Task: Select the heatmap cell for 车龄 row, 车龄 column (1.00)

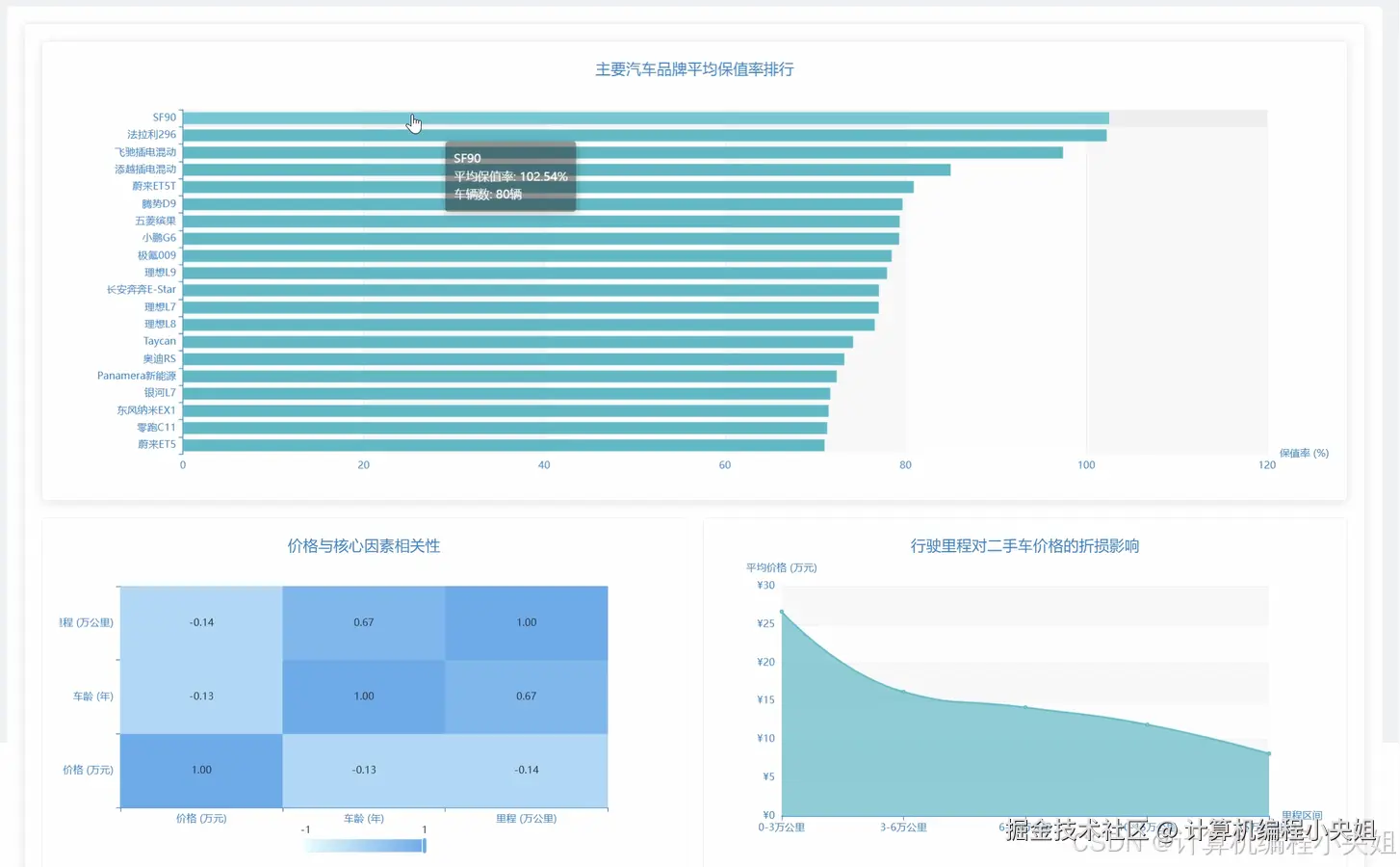Action: tap(364, 696)
